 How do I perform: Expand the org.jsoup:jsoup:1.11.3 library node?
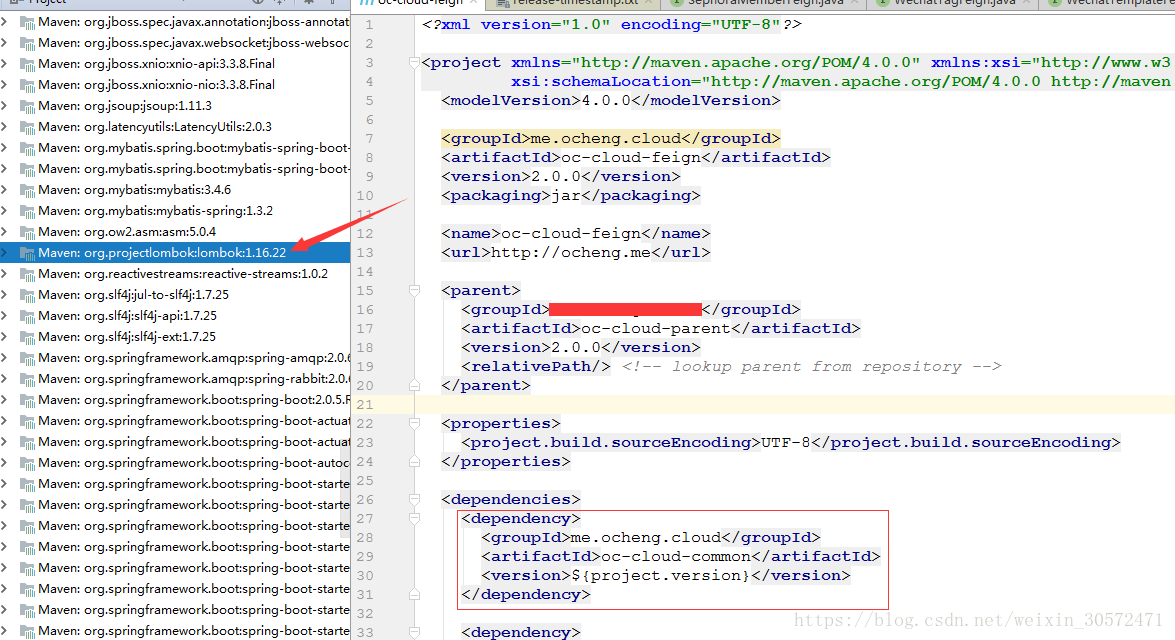tap(4, 106)
